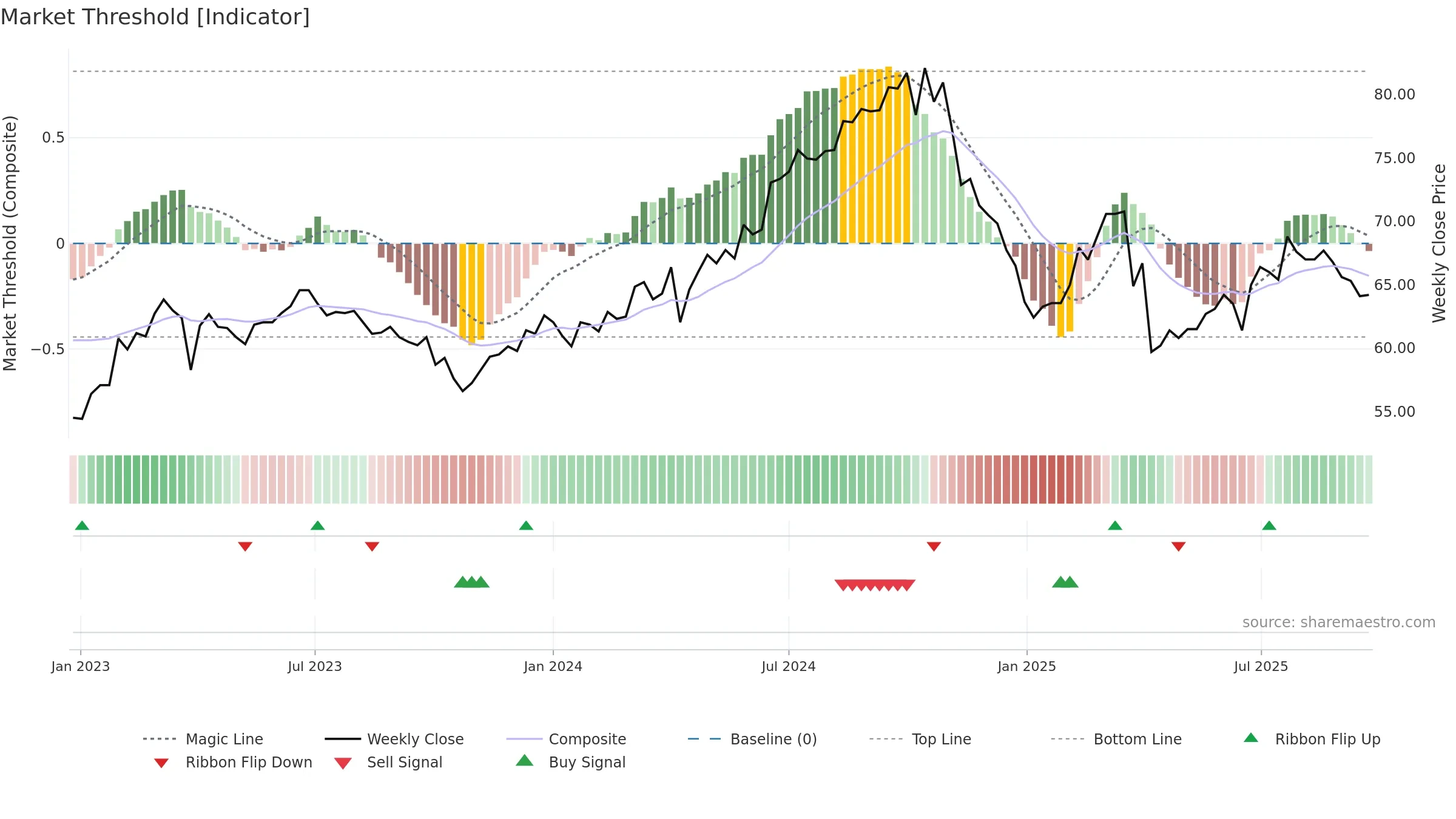Click green Ribbon Flip Up marker between Jan and Jul 2025
Screen dimensions: 1456x819
(1115, 525)
